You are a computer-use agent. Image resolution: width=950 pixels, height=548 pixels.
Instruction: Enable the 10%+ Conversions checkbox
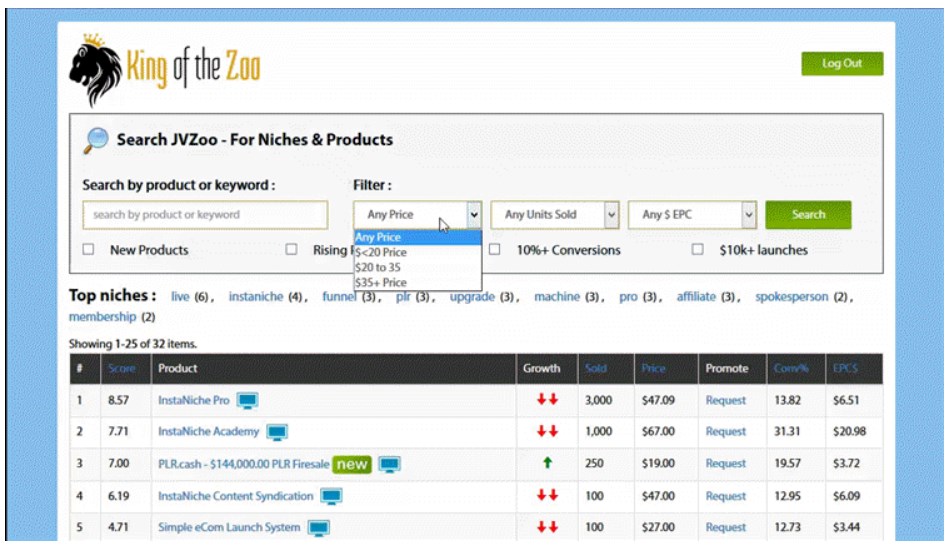(x=494, y=249)
